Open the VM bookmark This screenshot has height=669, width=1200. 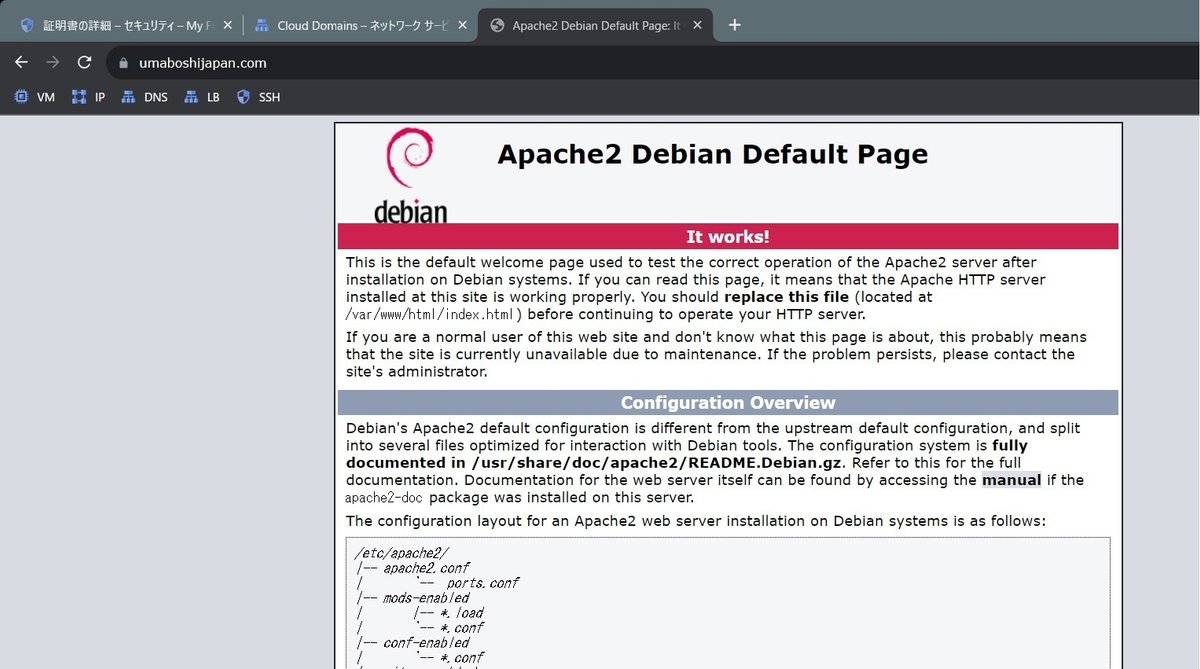tap(35, 97)
